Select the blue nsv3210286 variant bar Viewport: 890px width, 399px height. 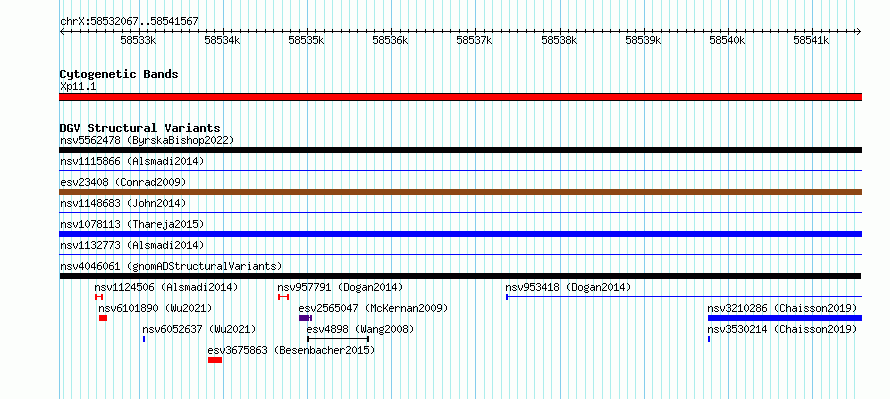click(x=785, y=318)
